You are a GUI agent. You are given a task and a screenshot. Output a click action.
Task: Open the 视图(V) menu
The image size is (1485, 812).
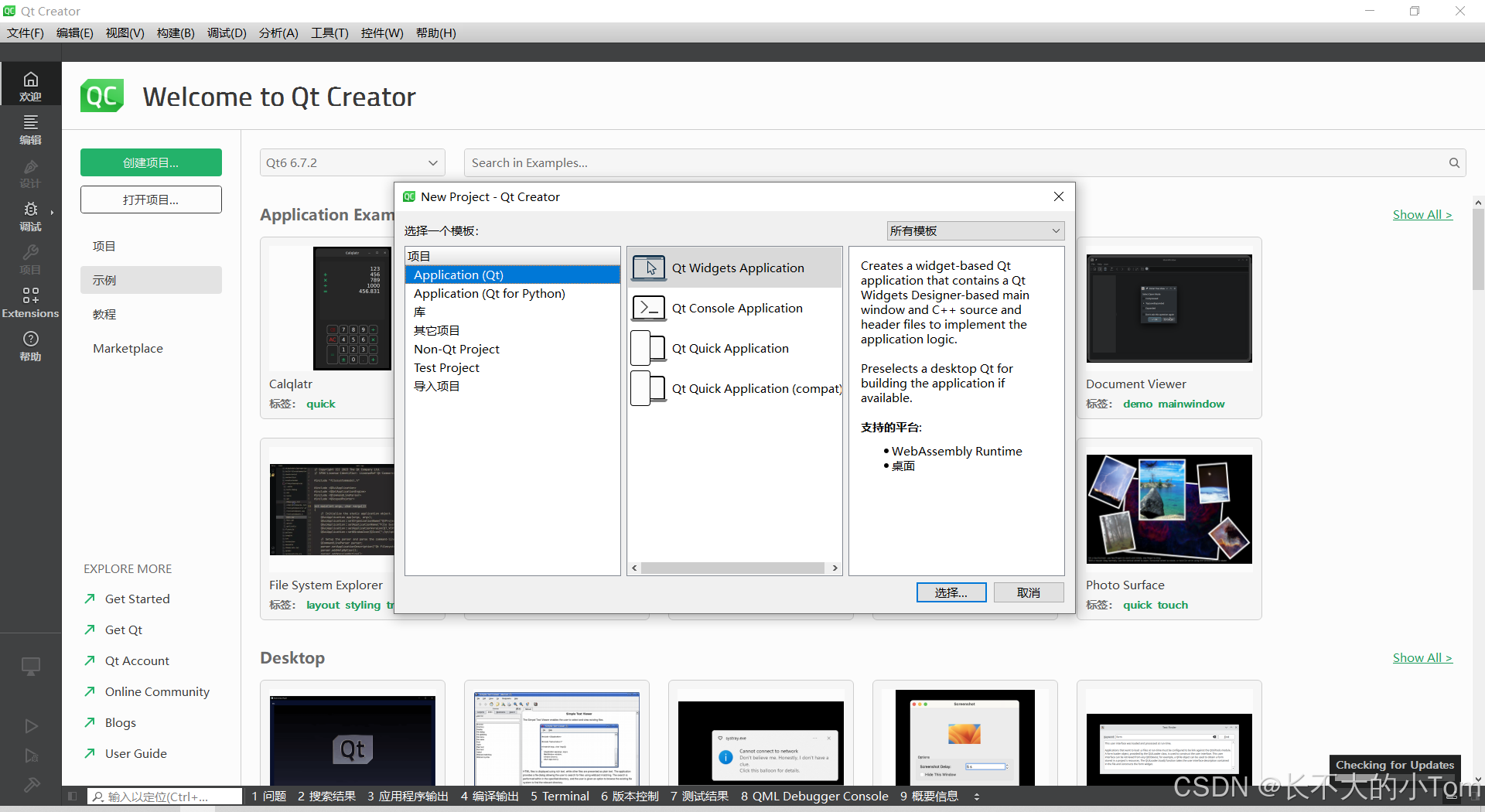click(x=125, y=32)
